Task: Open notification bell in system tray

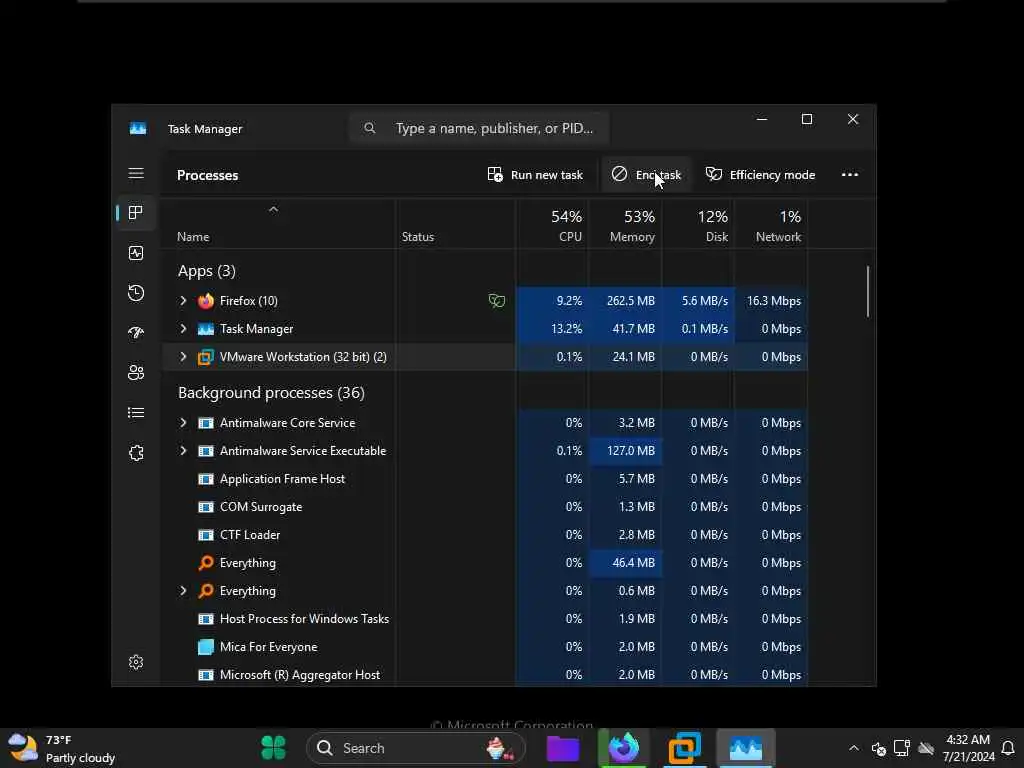Action: (1008, 748)
